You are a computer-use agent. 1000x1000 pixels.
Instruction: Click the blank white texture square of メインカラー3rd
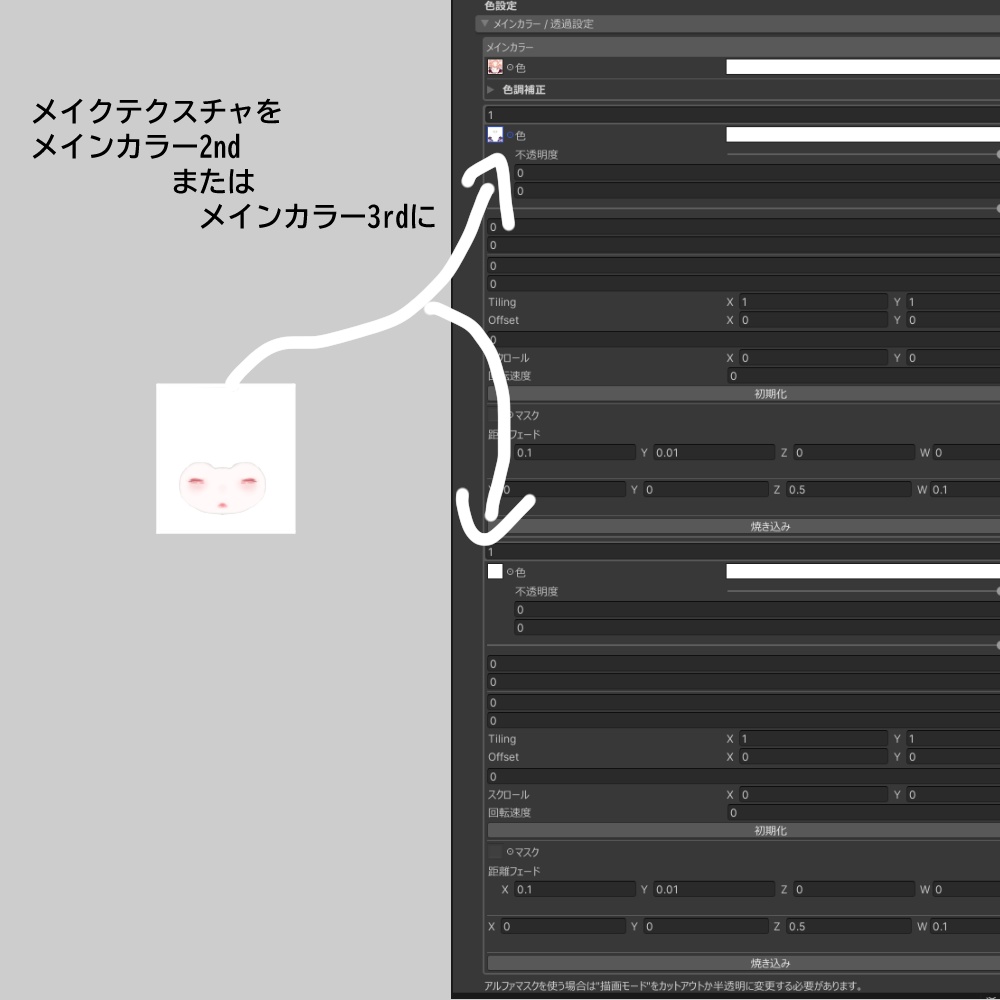coord(494,571)
